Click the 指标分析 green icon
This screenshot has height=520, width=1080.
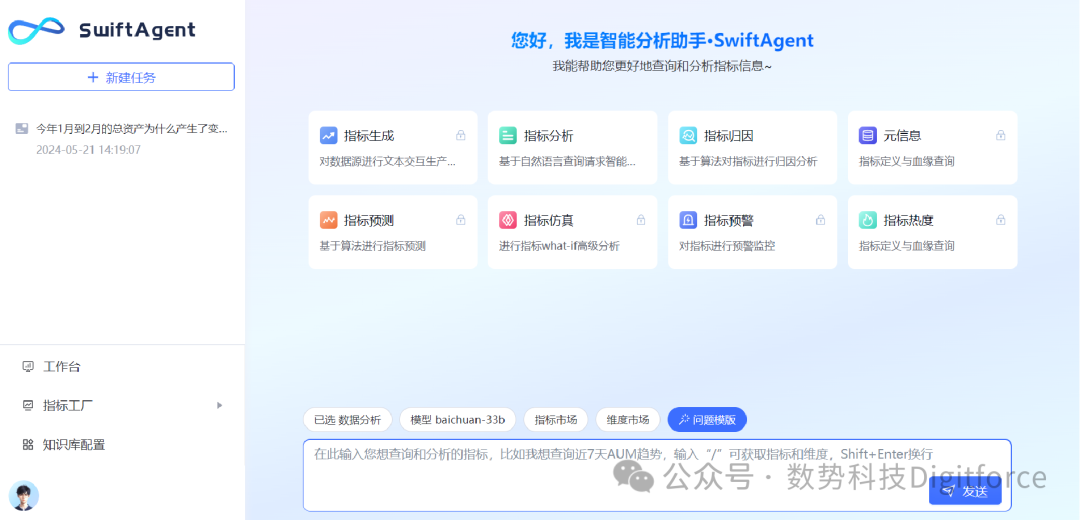(x=508, y=136)
